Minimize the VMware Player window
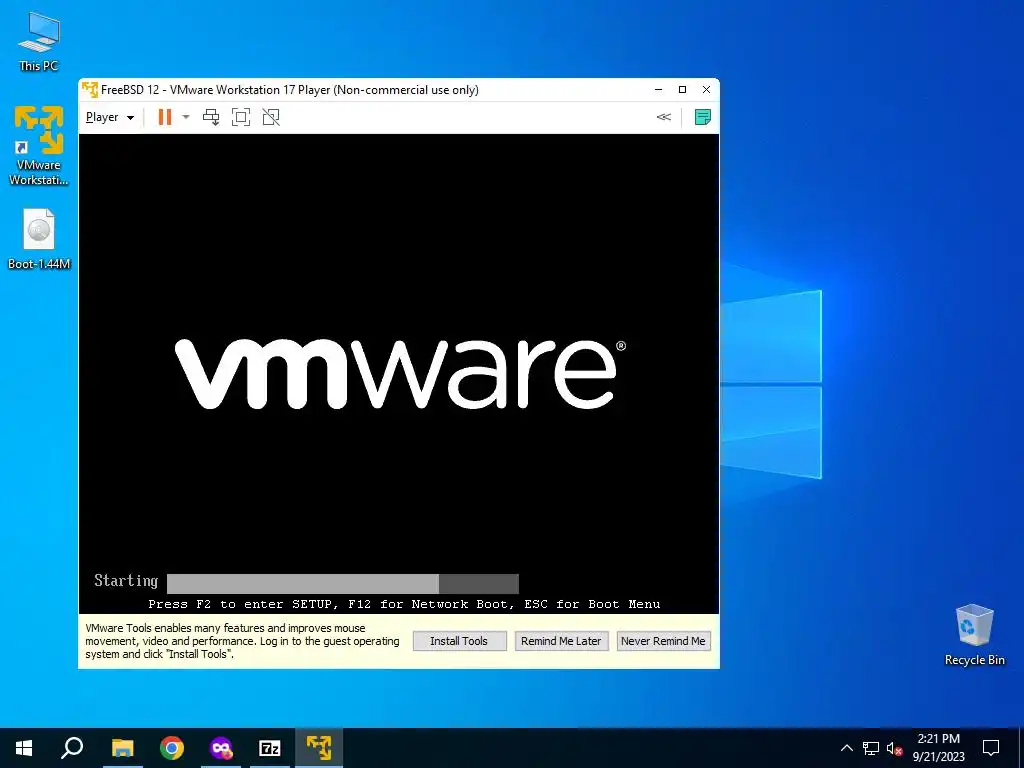Screen dimensions: 1024x768 click(x=659, y=89)
